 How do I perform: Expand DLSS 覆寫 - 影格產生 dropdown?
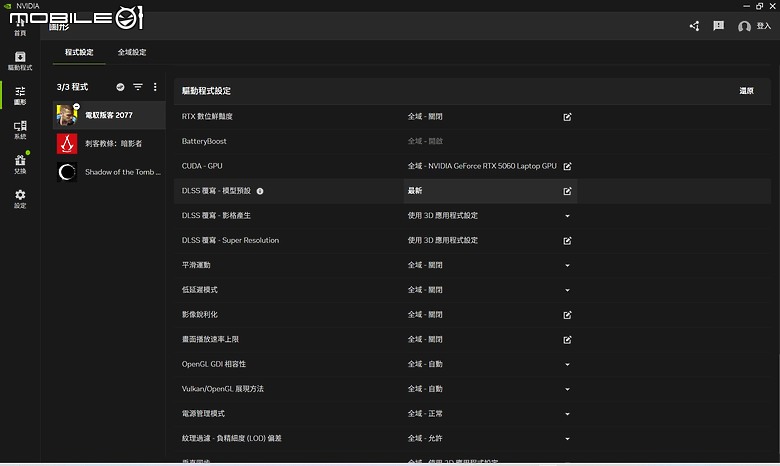[567, 216]
